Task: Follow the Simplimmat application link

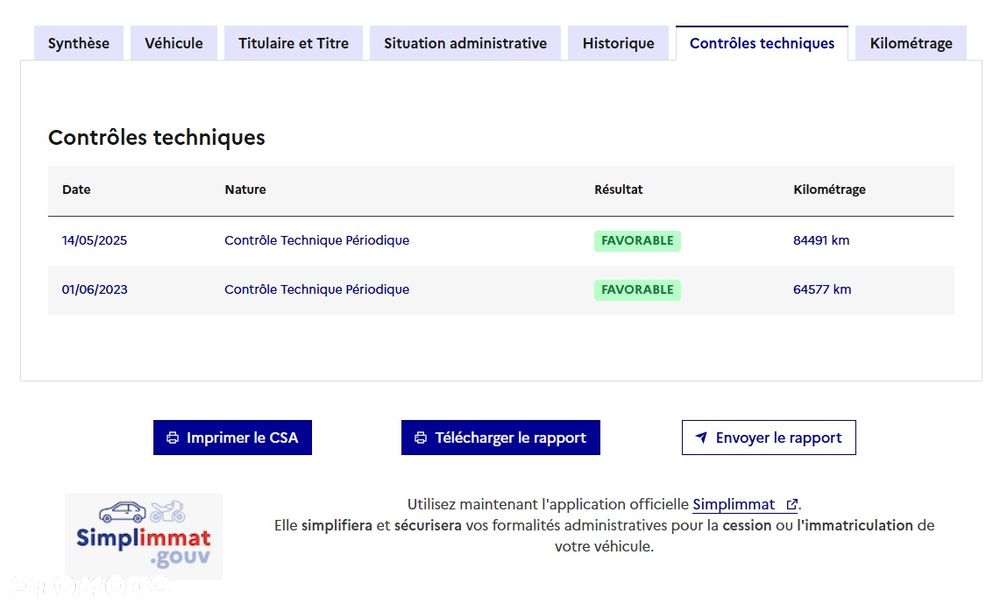Action: [x=734, y=505]
